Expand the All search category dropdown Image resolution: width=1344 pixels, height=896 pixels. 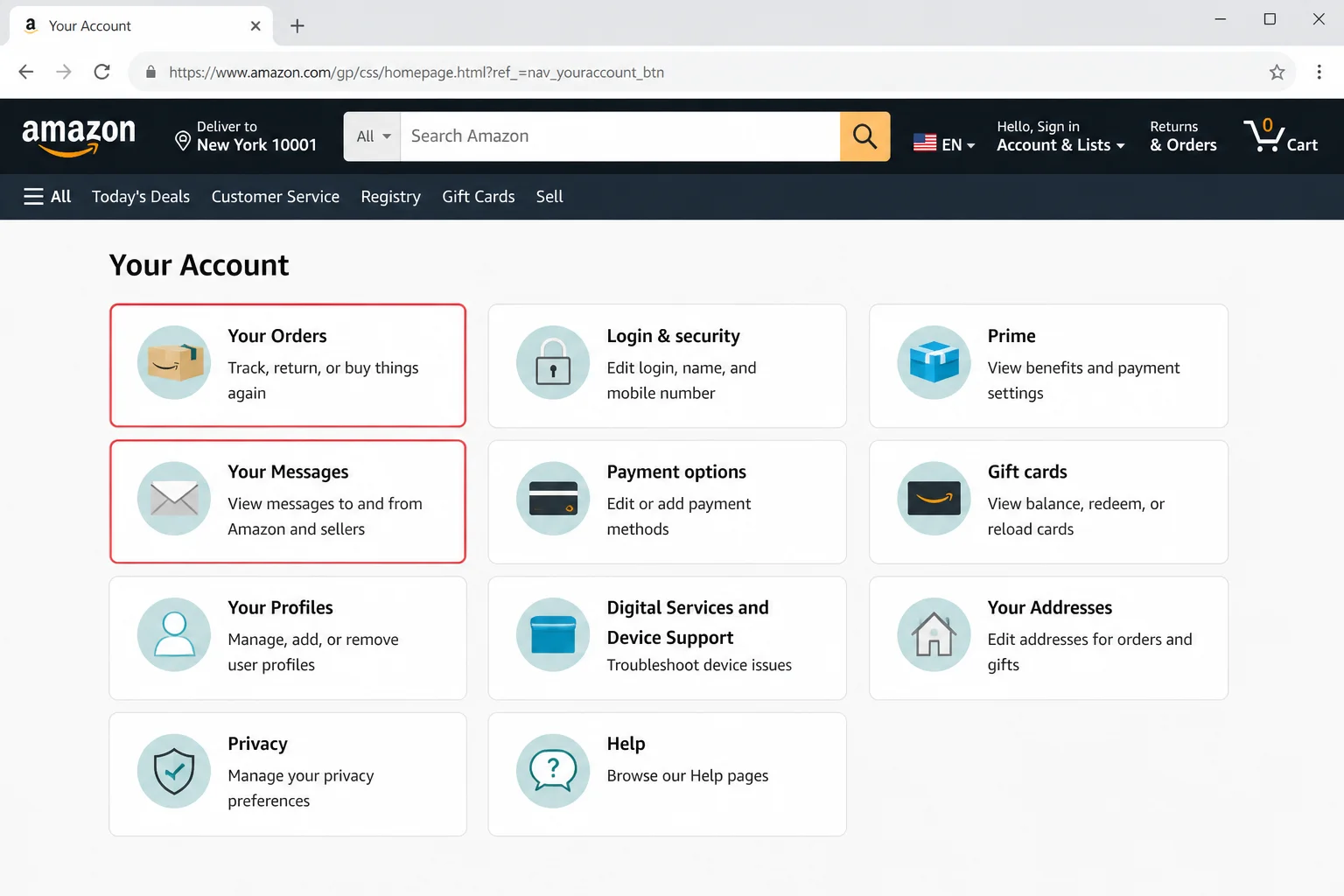click(x=373, y=136)
